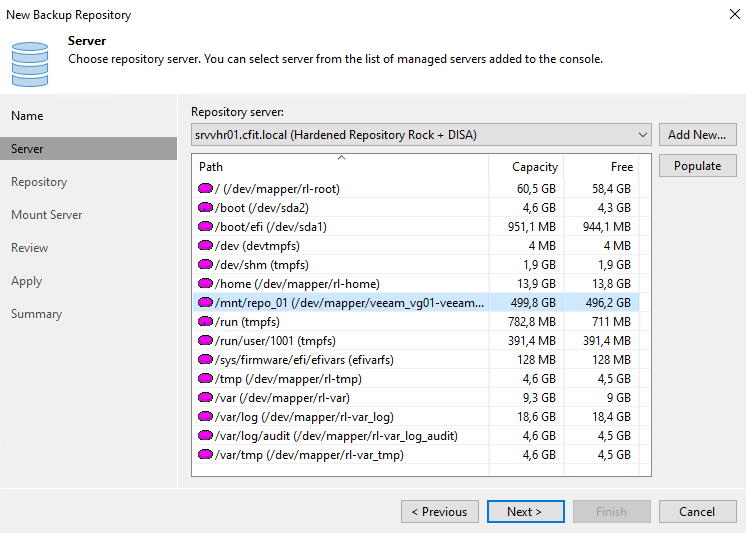Image resolution: width=746 pixels, height=533 pixels.
Task: Open the Repository server dropdown
Action: 642,135
